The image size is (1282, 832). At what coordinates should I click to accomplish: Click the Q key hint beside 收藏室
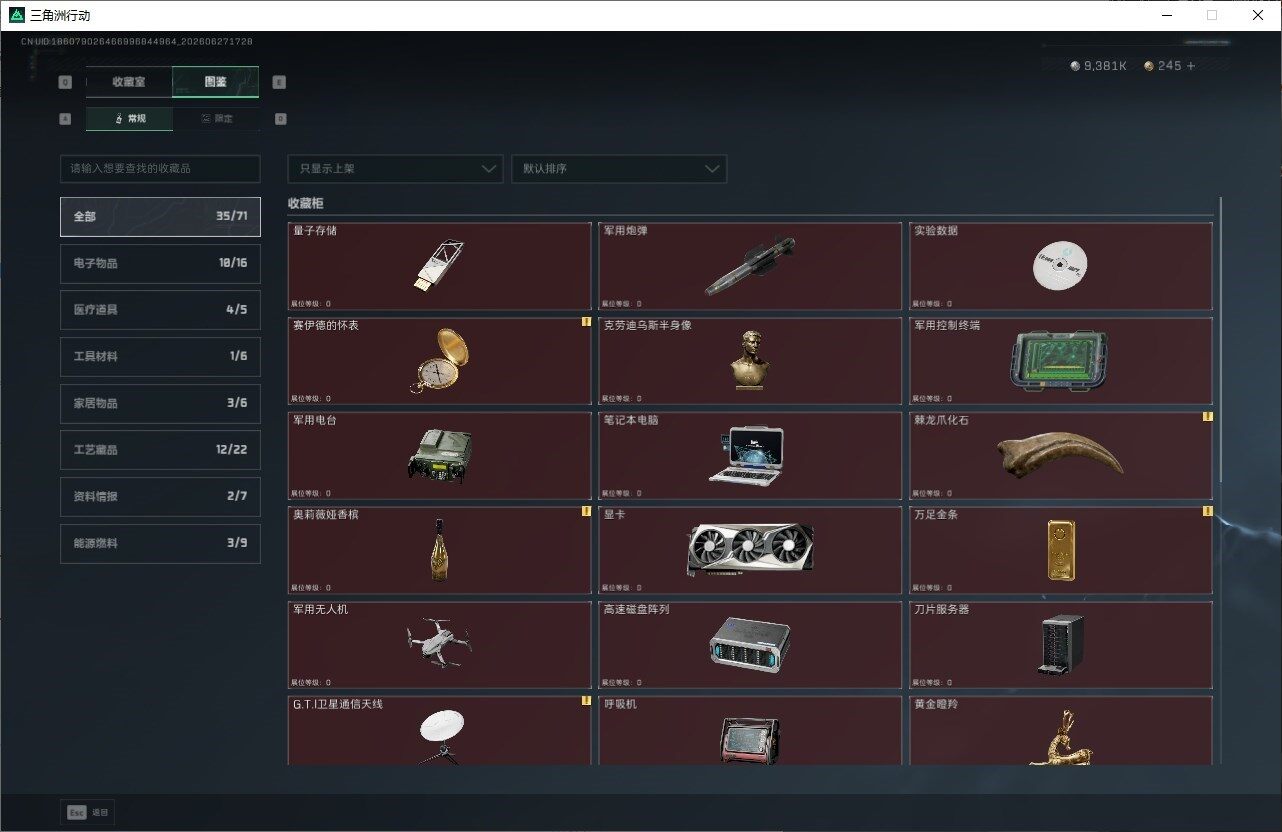(65, 83)
